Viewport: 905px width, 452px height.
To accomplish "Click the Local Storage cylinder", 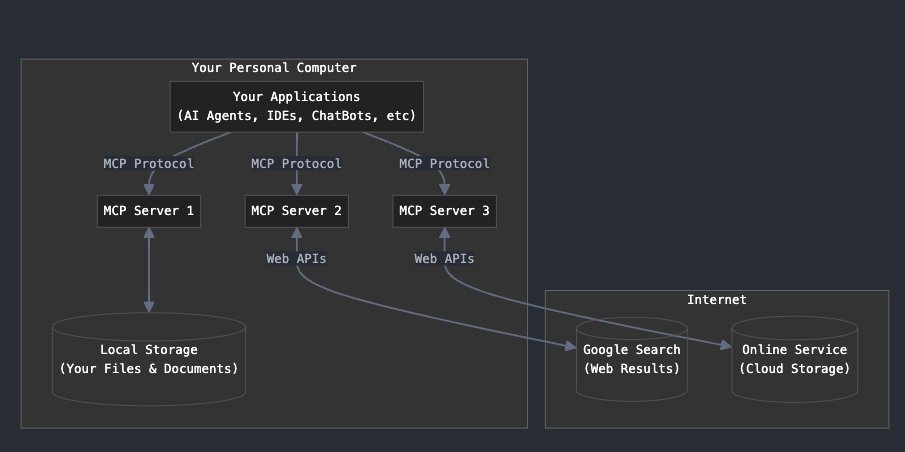I will (149, 358).
